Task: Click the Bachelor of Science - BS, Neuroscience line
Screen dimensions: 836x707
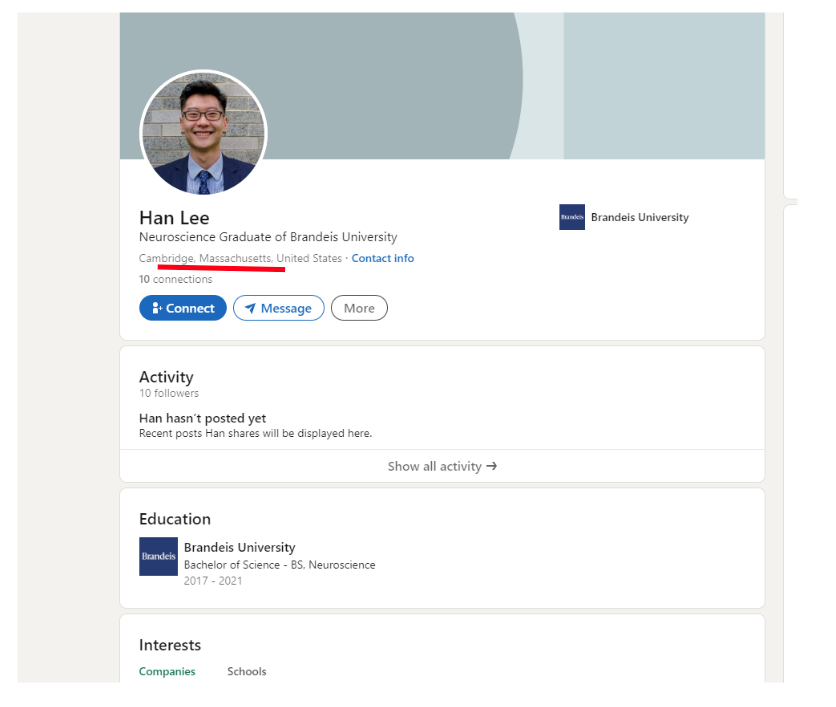Action: pos(279,565)
